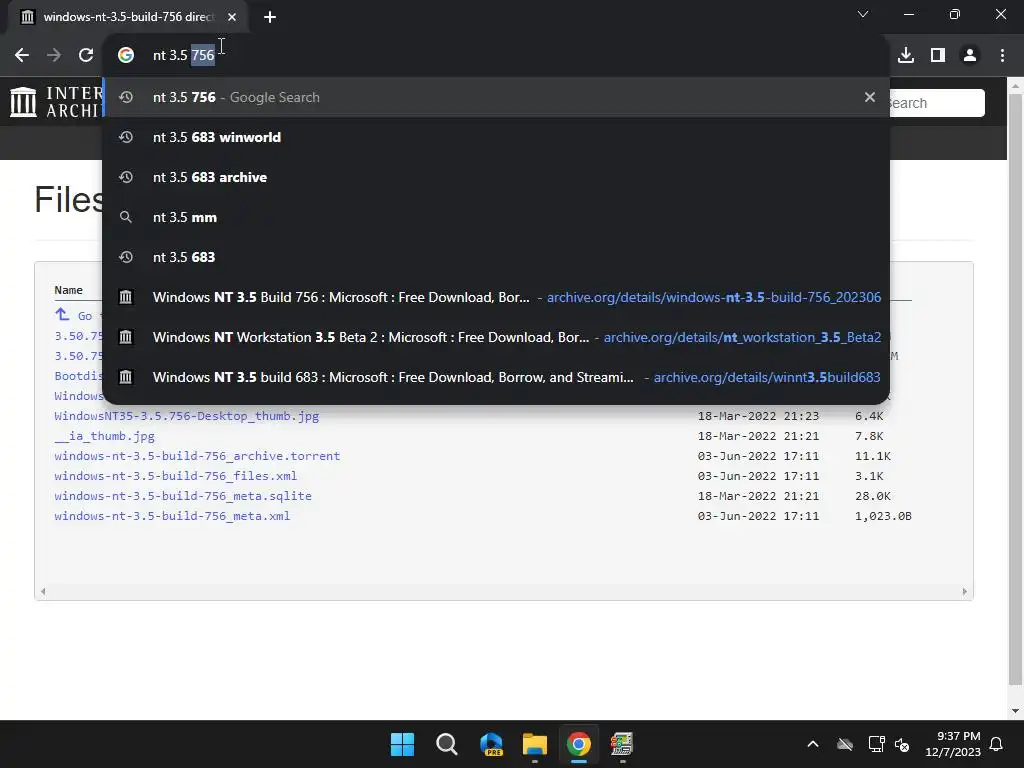Click the Internet Archive search box
Image resolution: width=1024 pixels, height=768 pixels.
click(x=936, y=103)
